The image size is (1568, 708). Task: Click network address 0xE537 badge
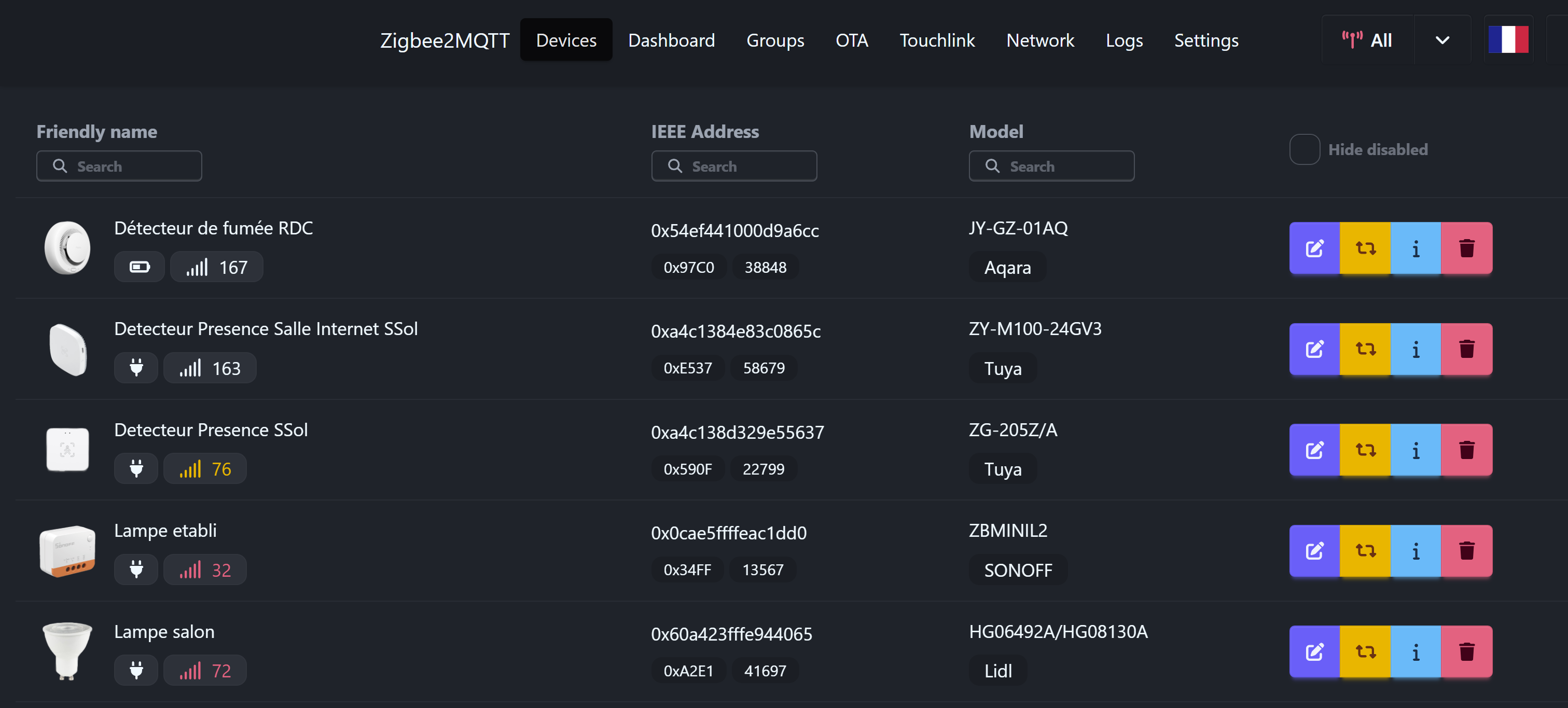pyautogui.click(x=688, y=368)
